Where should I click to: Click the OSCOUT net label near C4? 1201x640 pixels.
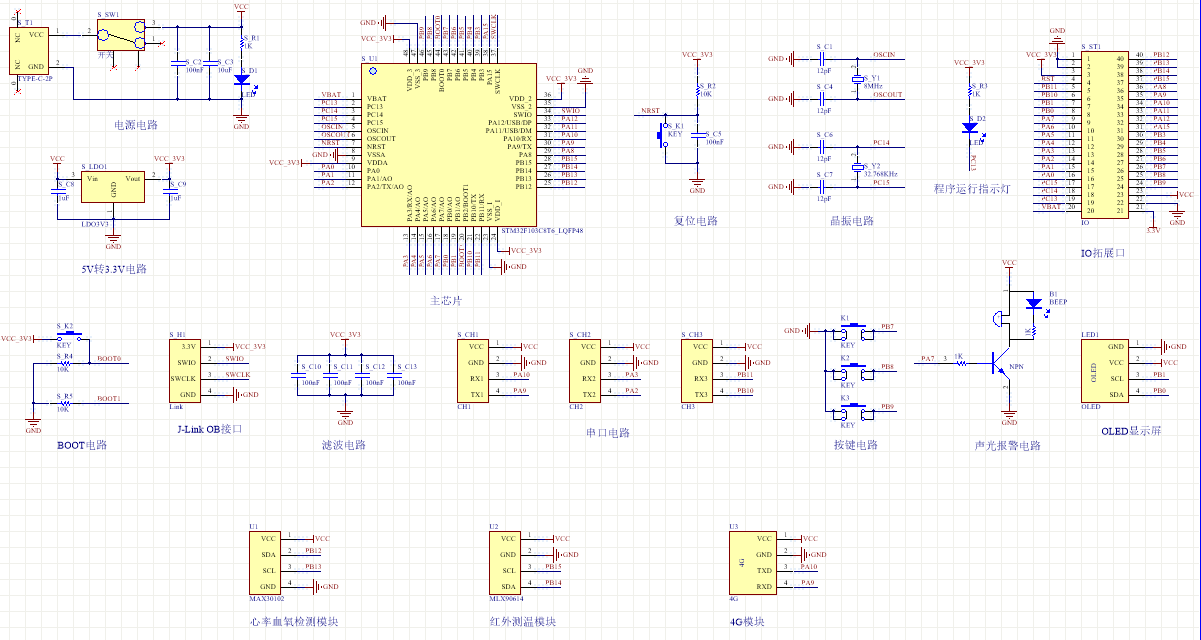[887, 95]
